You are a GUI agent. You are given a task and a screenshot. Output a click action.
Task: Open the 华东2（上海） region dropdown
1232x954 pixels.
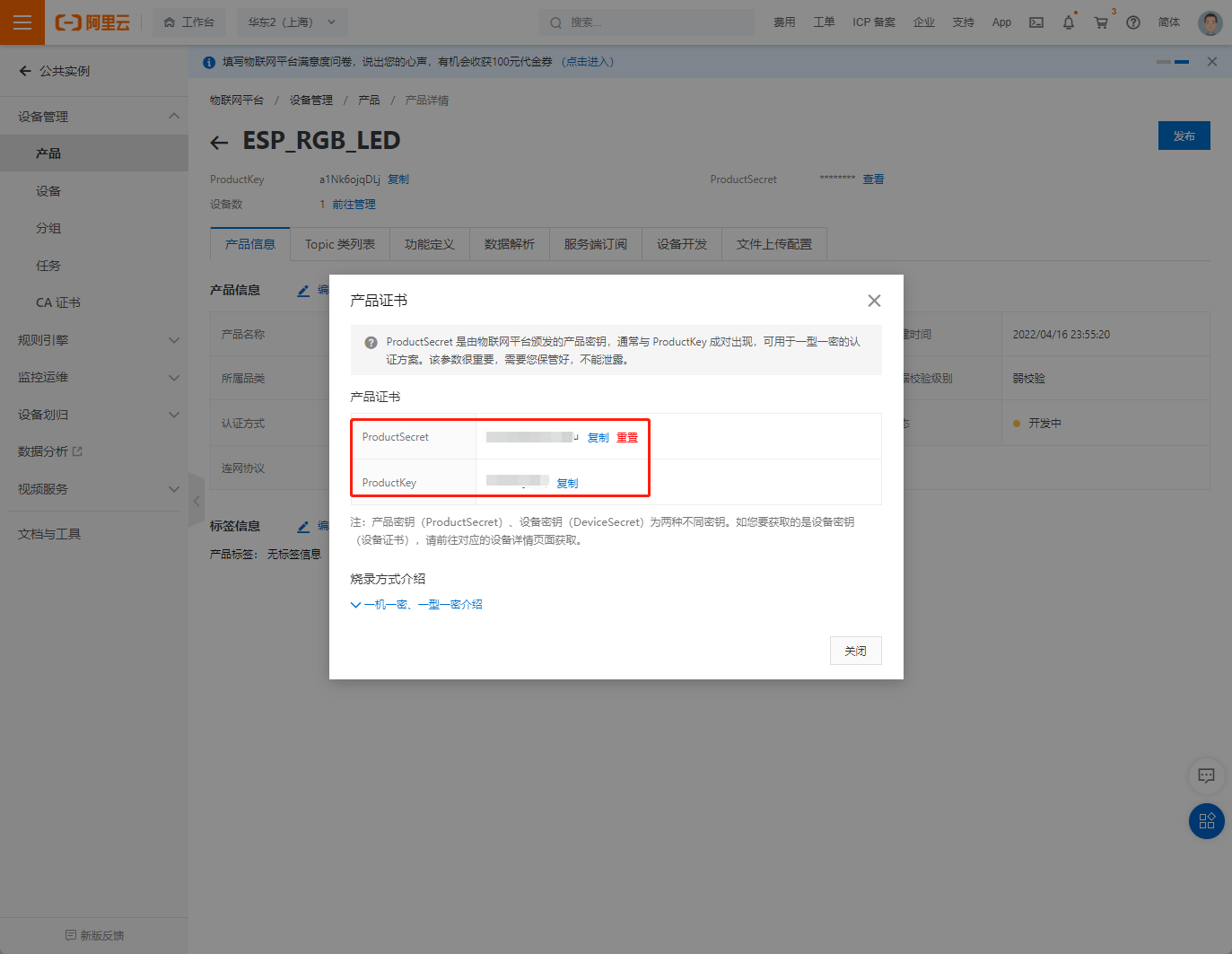[293, 22]
